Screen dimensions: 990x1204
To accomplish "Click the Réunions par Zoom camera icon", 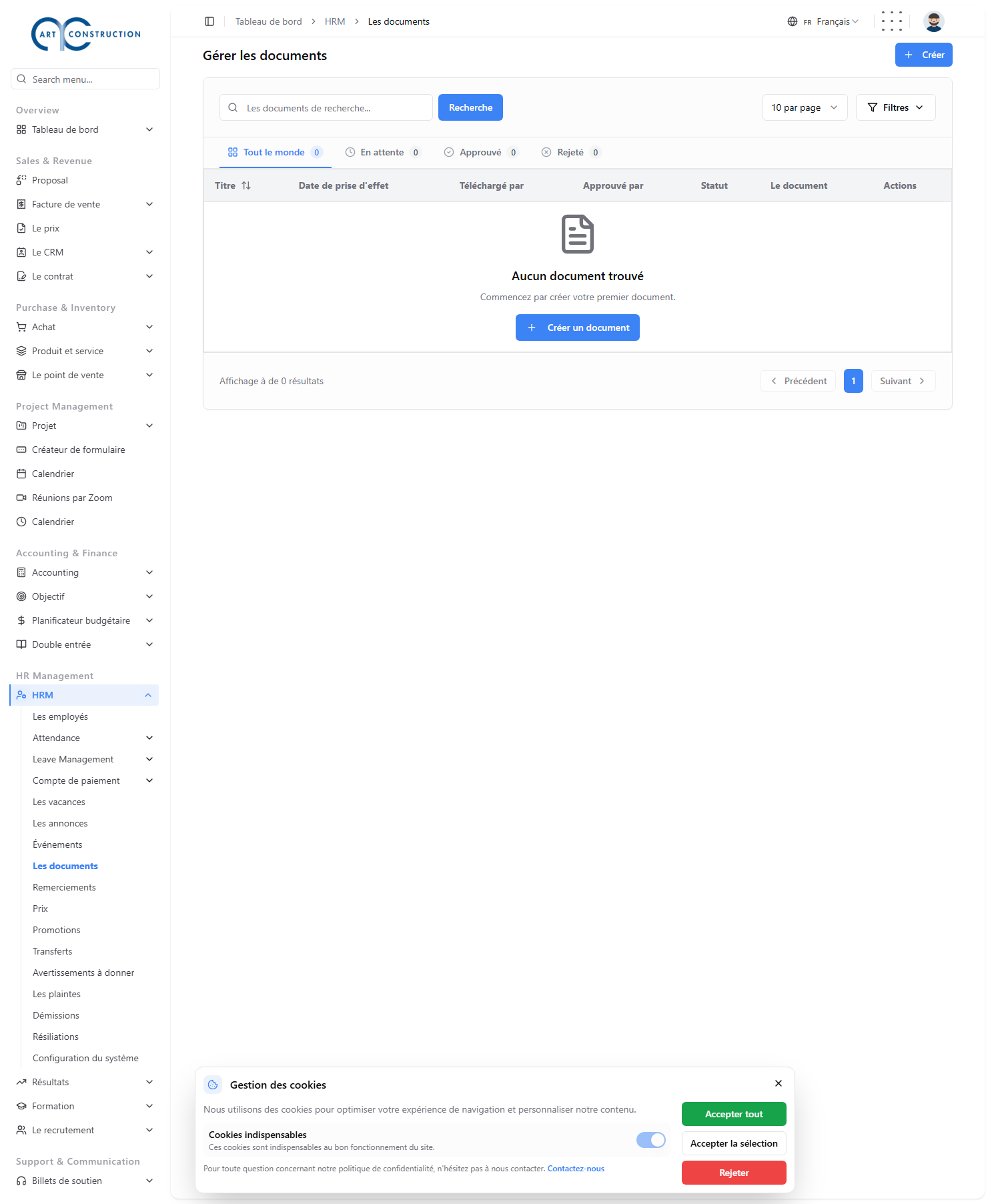I will tap(21, 498).
